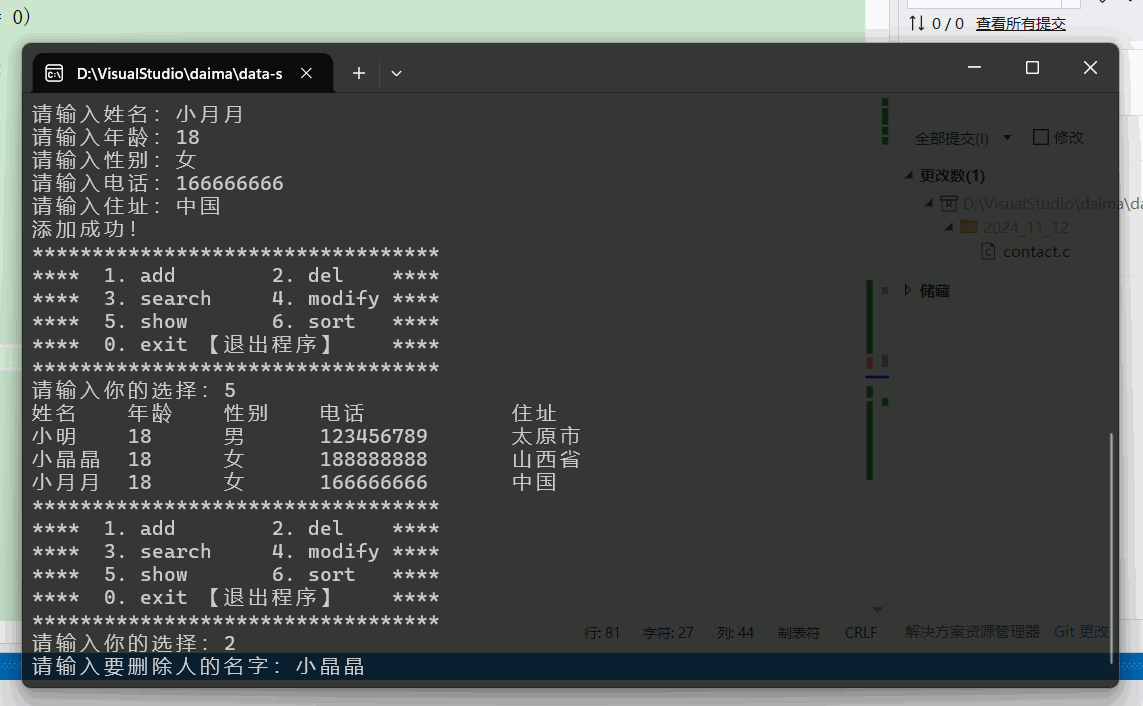1143x706 pixels.
Task: Close the terminal window
Action: (1090, 68)
